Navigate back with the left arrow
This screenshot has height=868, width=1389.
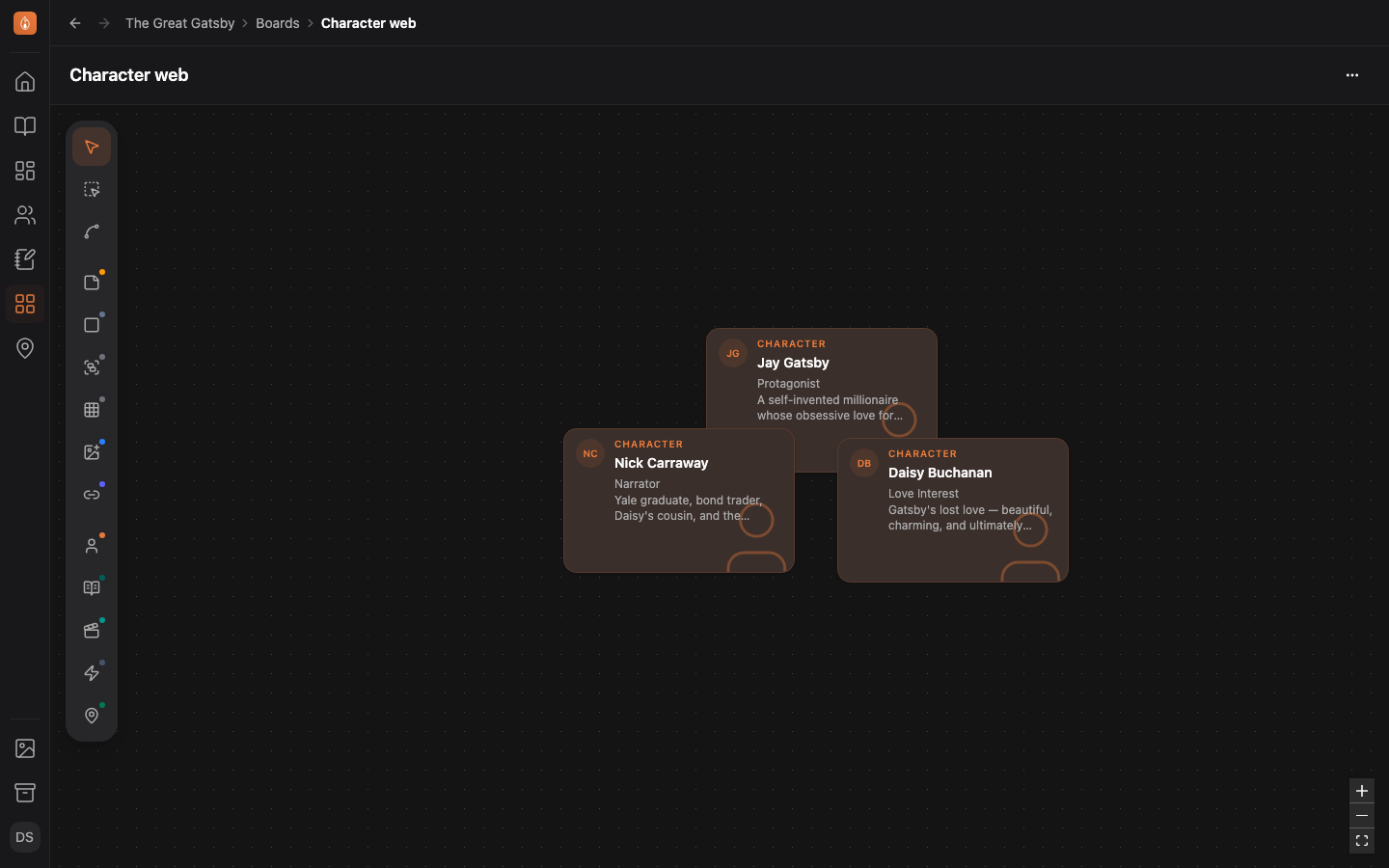click(x=75, y=23)
